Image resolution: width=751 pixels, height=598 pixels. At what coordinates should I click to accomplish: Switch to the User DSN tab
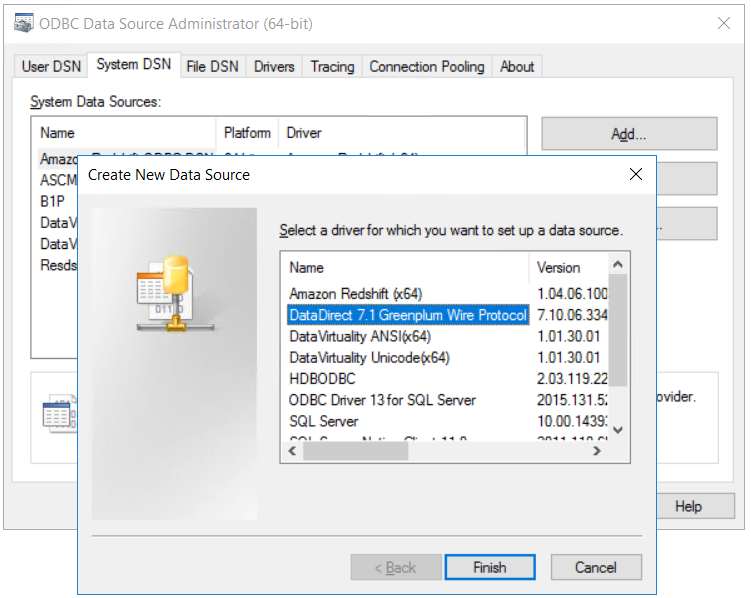51,66
